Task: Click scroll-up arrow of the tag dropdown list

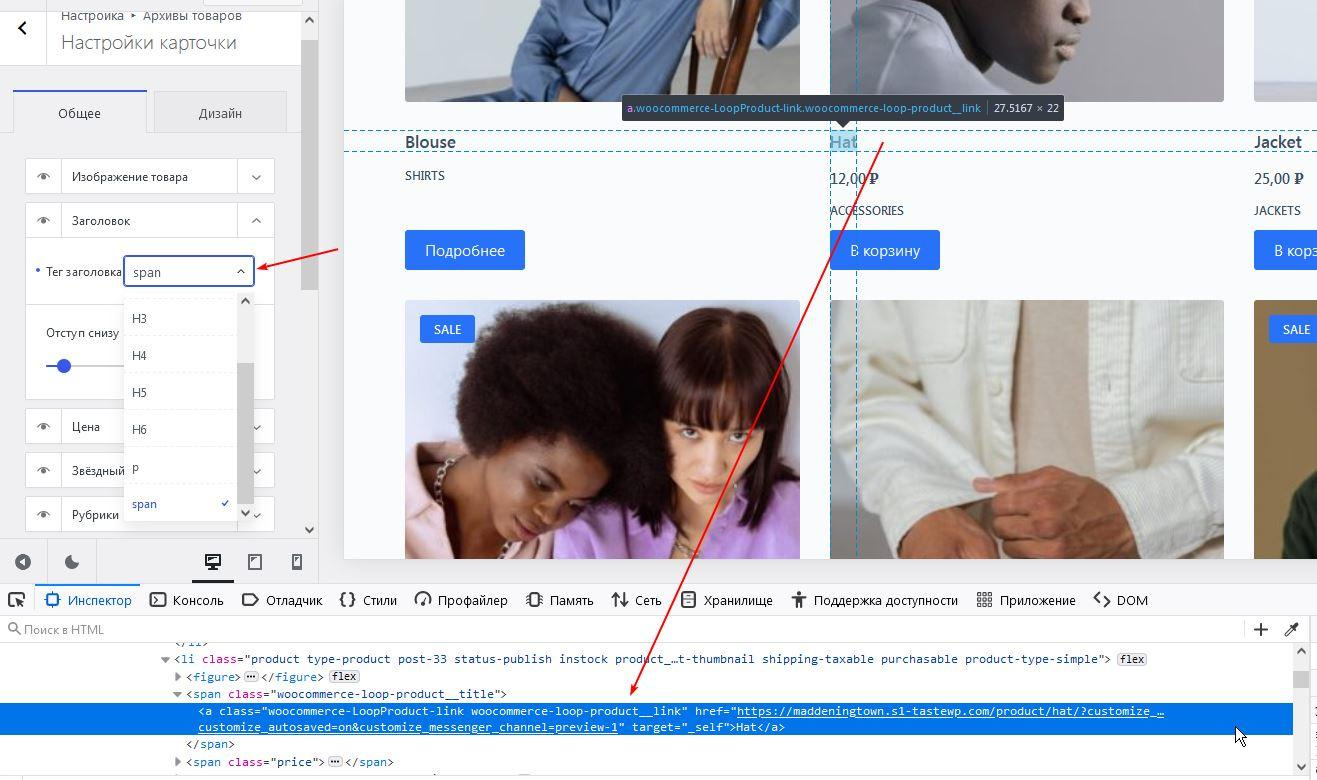Action: tap(245, 300)
